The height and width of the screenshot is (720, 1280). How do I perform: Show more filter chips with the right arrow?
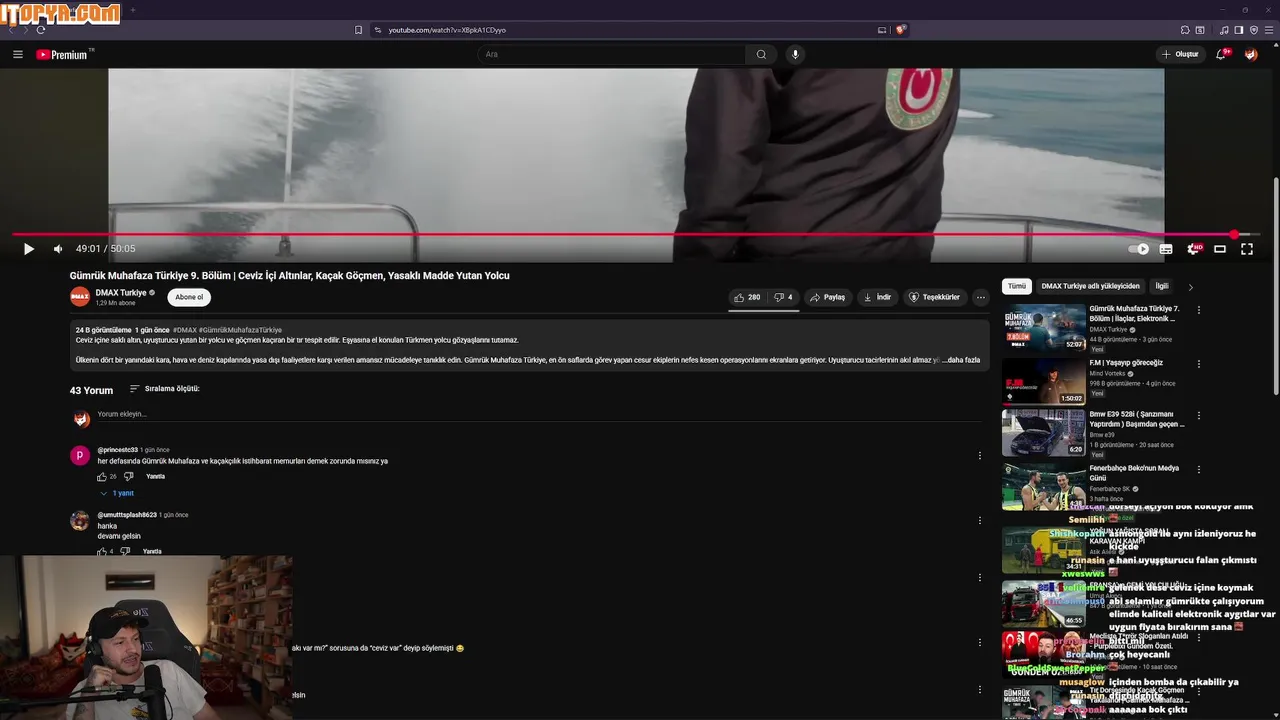pyautogui.click(x=1190, y=287)
